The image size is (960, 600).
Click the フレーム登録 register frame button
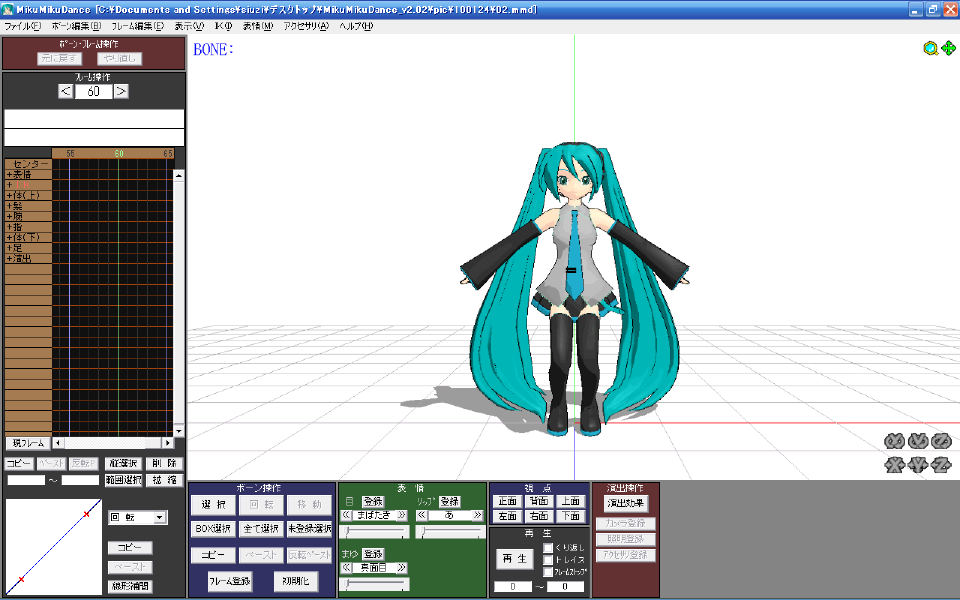coord(230,581)
